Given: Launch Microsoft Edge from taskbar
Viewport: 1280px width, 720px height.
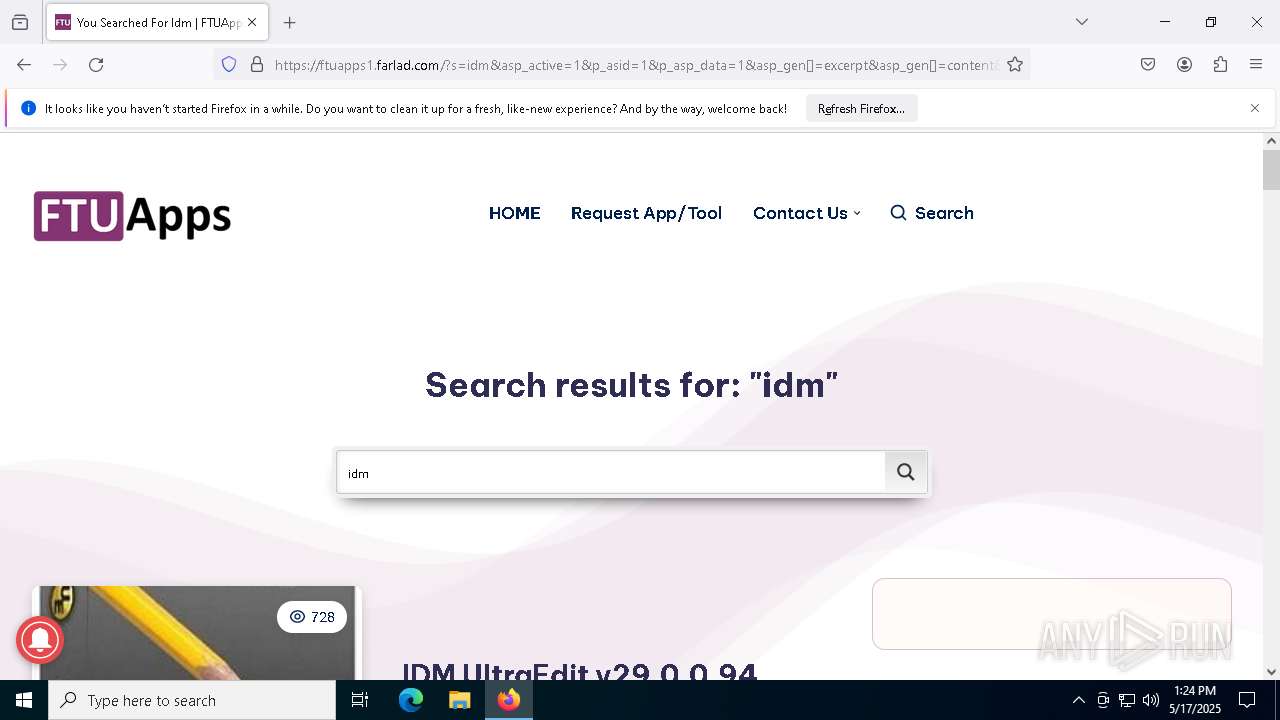Looking at the screenshot, I should pyautogui.click(x=411, y=700).
